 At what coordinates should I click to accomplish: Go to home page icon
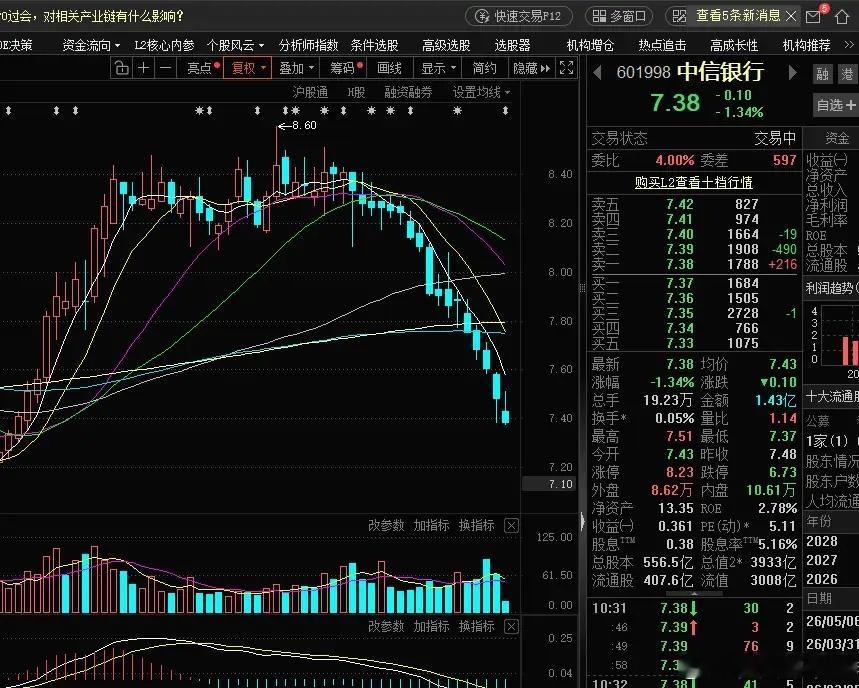tap(841, 16)
